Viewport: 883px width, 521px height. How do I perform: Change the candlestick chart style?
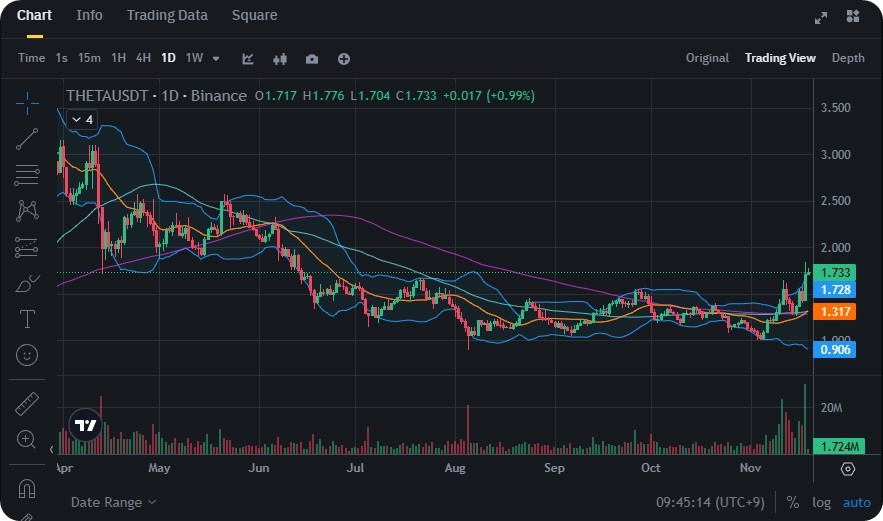280,59
